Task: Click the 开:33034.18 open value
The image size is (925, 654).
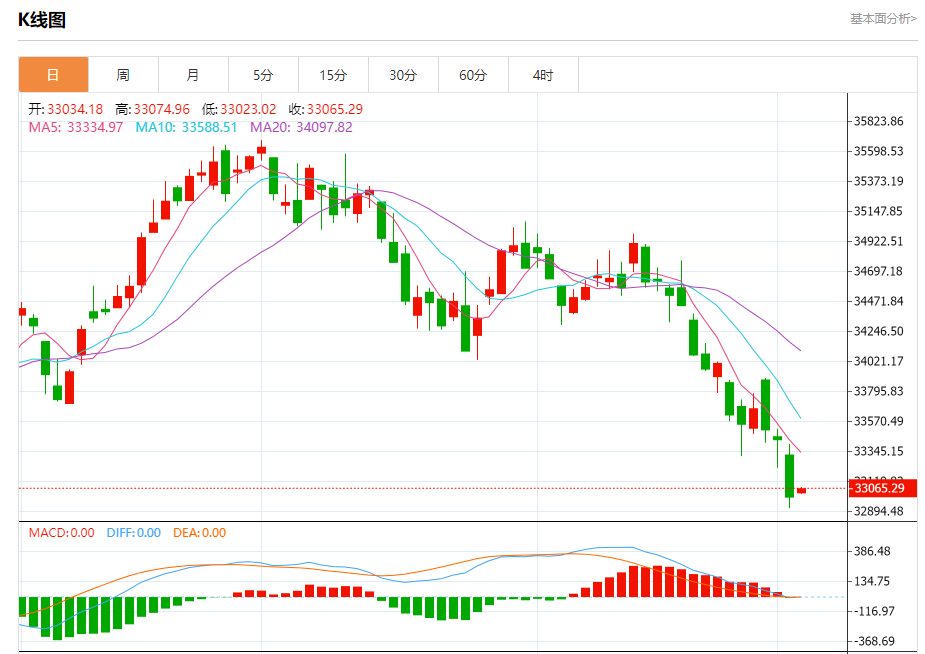Action: pos(65,109)
